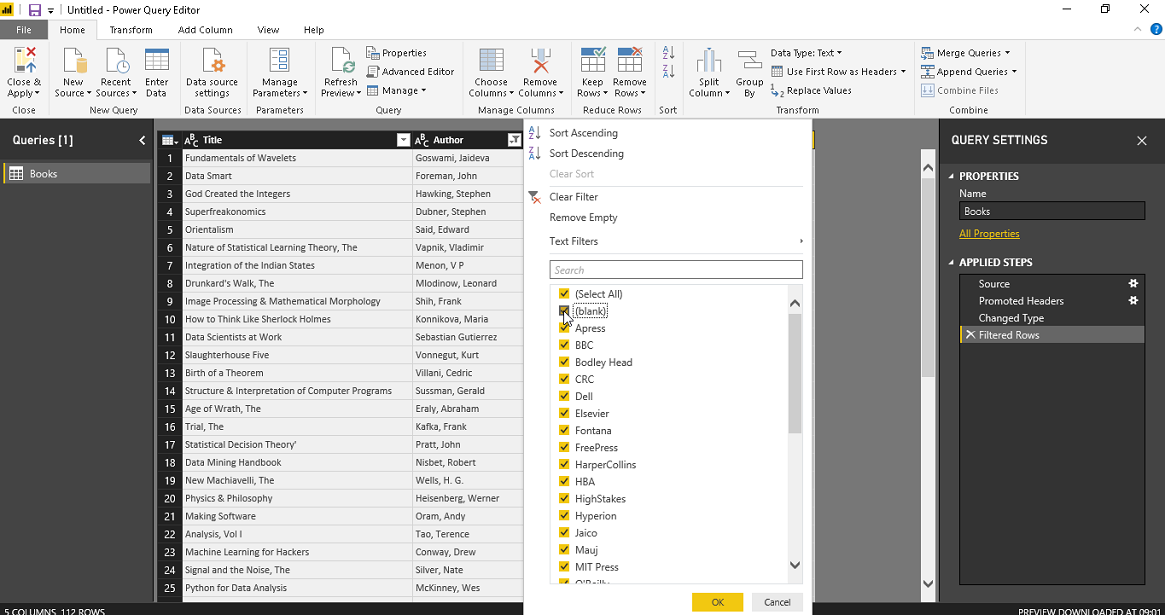This screenshot has height=615, width=1165.
Task: Open the help question mark icon
Action: pos(1155,29)
